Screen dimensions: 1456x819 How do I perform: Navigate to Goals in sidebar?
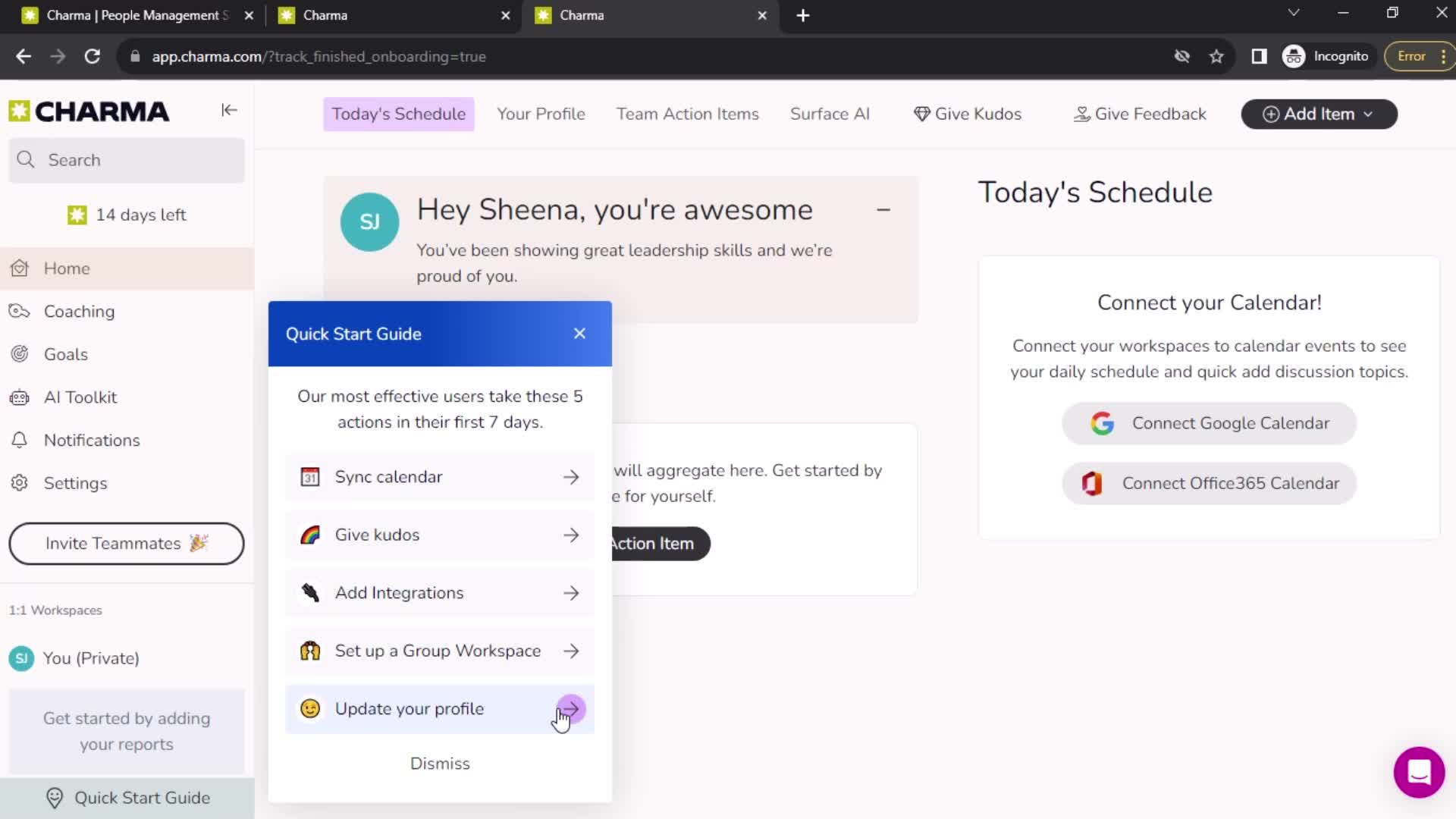[66, 354]
